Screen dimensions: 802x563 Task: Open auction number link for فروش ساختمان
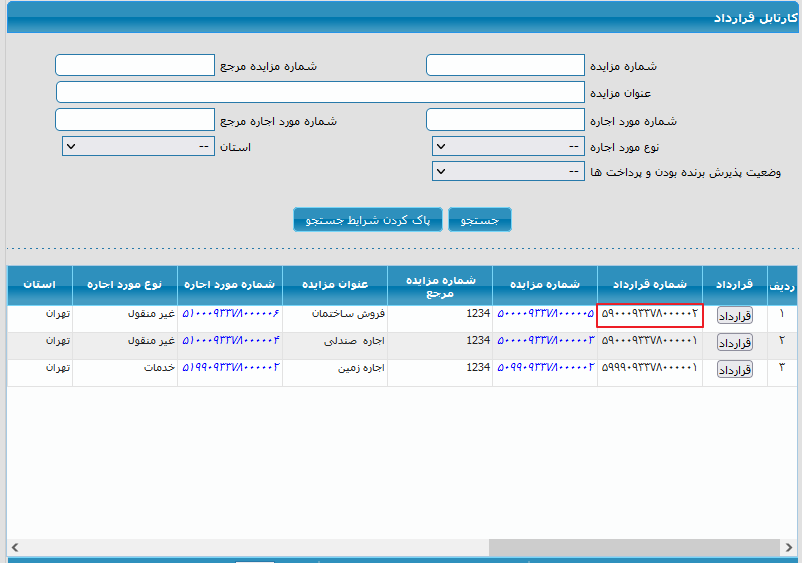tap(545, 313)
